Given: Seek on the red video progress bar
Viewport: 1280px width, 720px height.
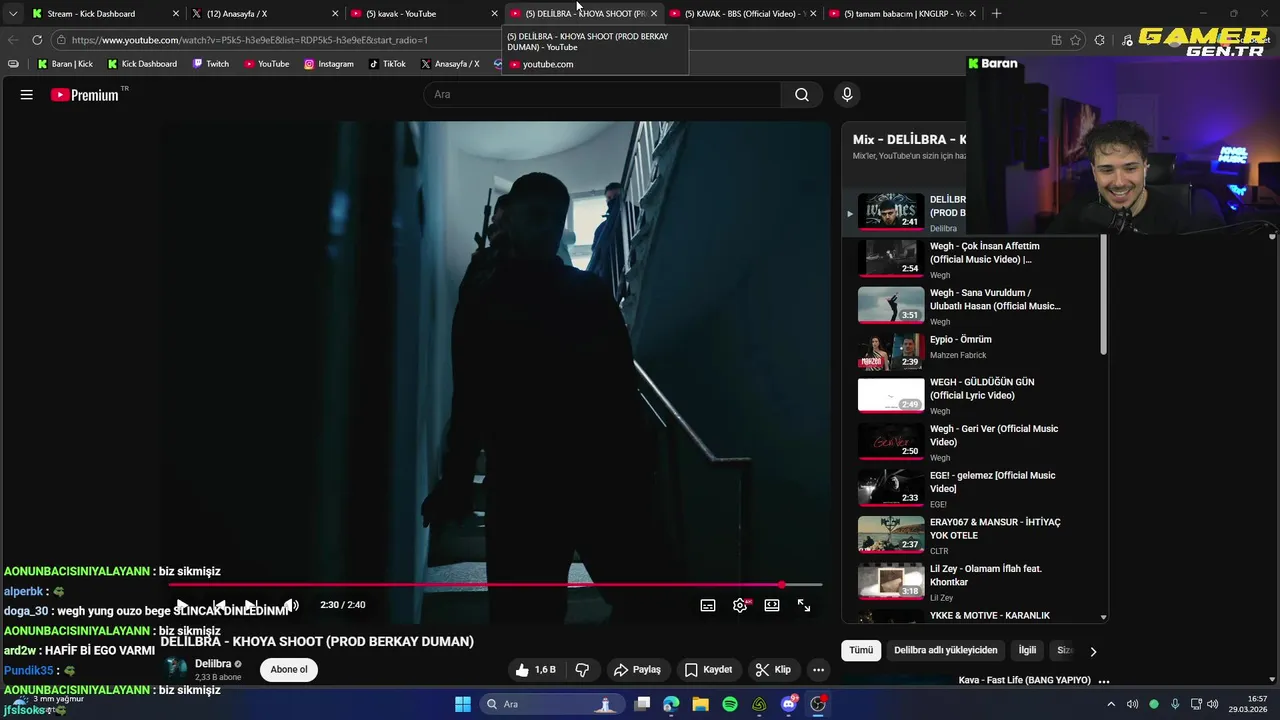Looking at the screenshot, I should 495,584.
